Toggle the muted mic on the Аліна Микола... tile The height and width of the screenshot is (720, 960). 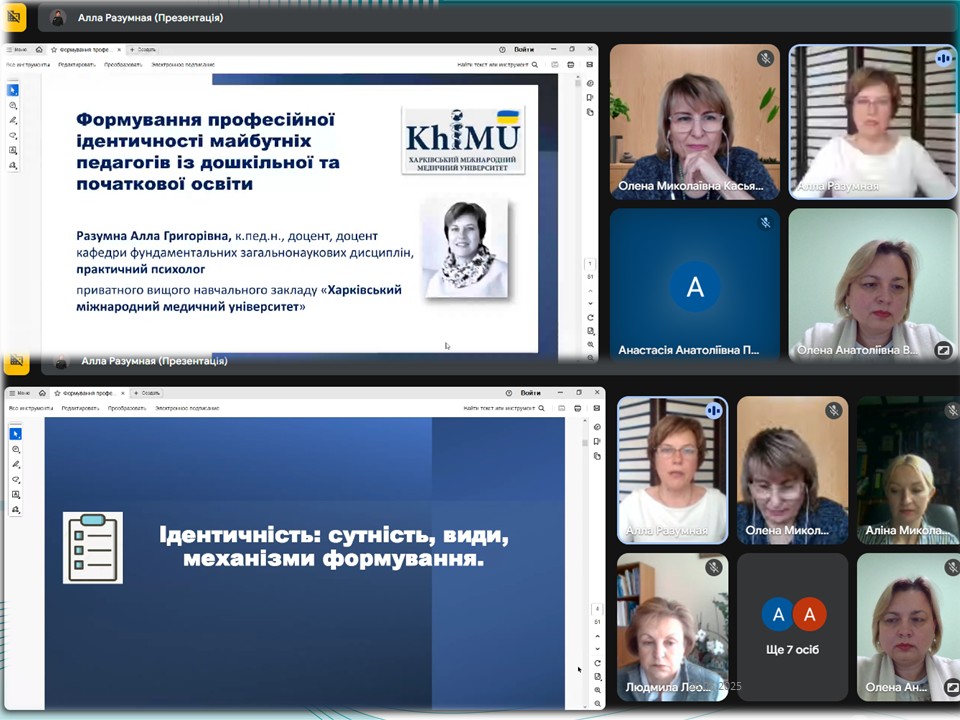pos(951,410)
